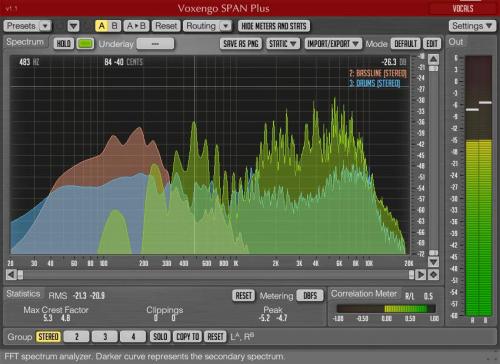Click the left arrow of frequency scrollbar
The width and height of the screenshot is (500, 364).
11,275
